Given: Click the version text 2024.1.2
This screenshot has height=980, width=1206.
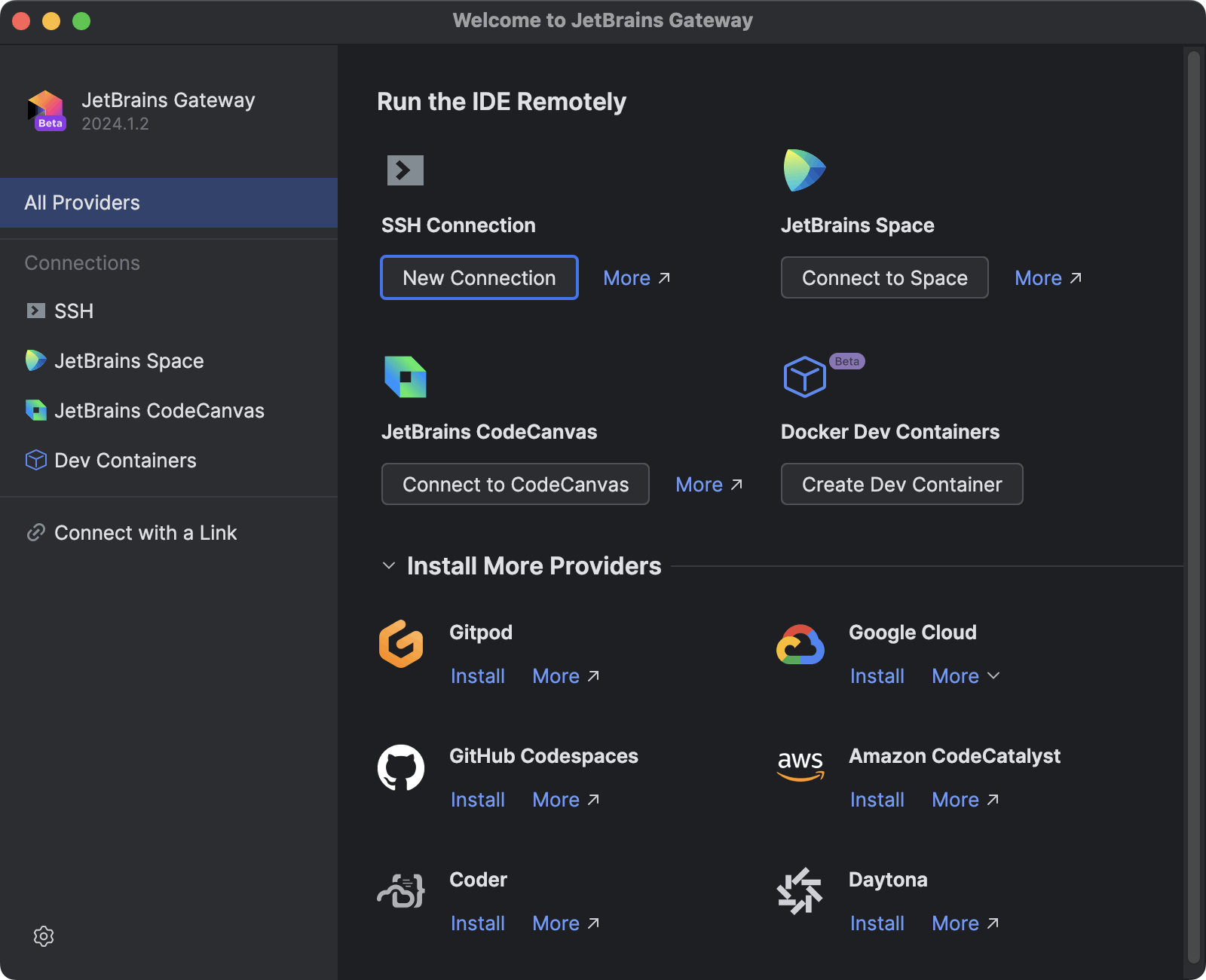Looking at the screenshot, I should click(x=115, y=124).
